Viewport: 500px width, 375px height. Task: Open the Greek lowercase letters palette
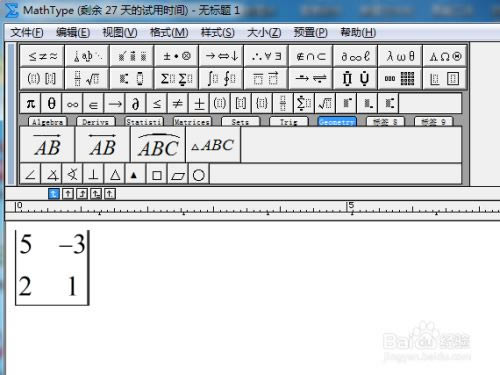click(400, 56)
